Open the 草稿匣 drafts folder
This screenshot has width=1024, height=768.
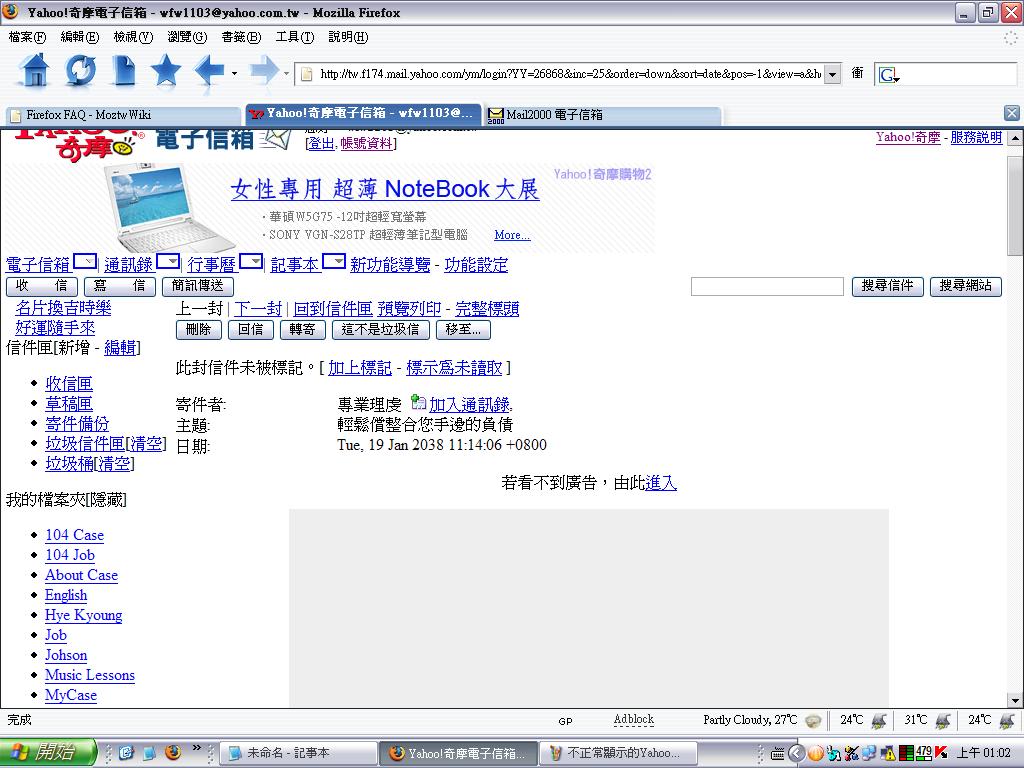click(x=69, y=404)
